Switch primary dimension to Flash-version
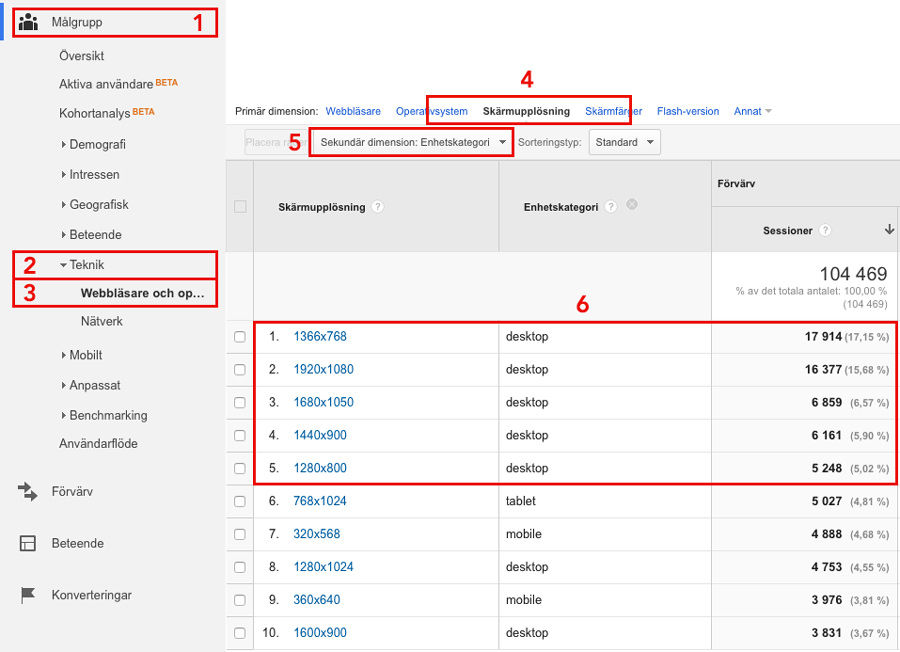900x652 pixels. (688, 111)
